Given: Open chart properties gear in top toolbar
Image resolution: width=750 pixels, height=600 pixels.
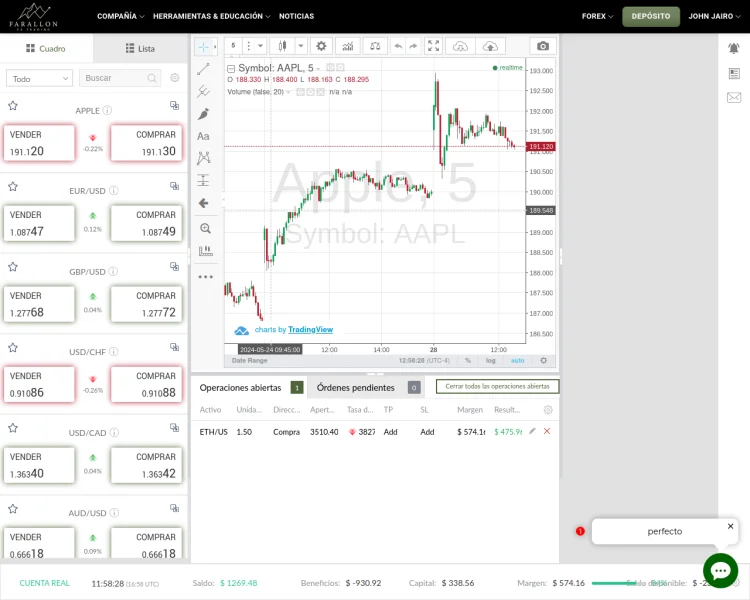Looking at the screenshot, I should click(321, 46).
